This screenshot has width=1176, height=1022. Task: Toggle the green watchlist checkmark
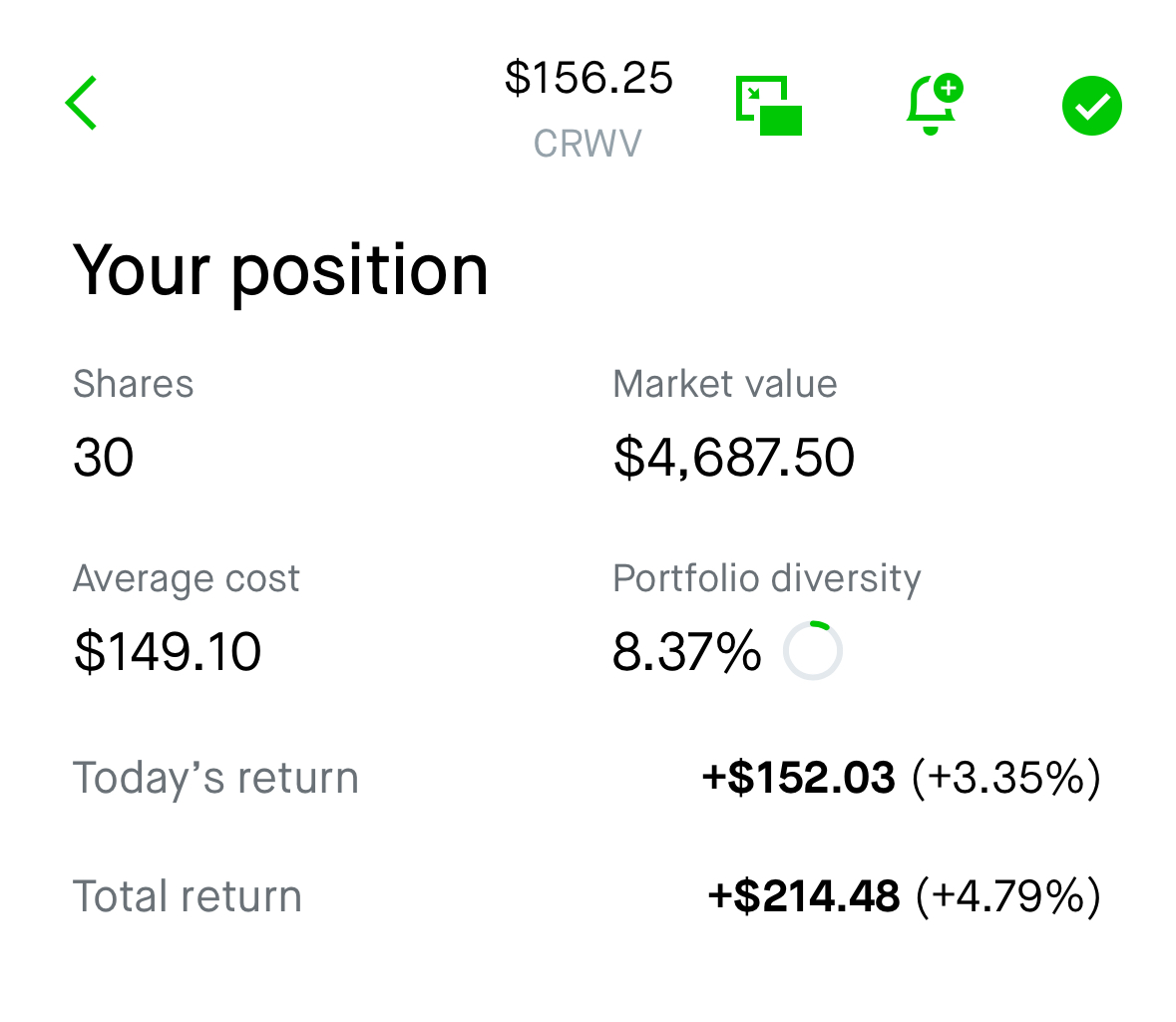(1092, 106)
